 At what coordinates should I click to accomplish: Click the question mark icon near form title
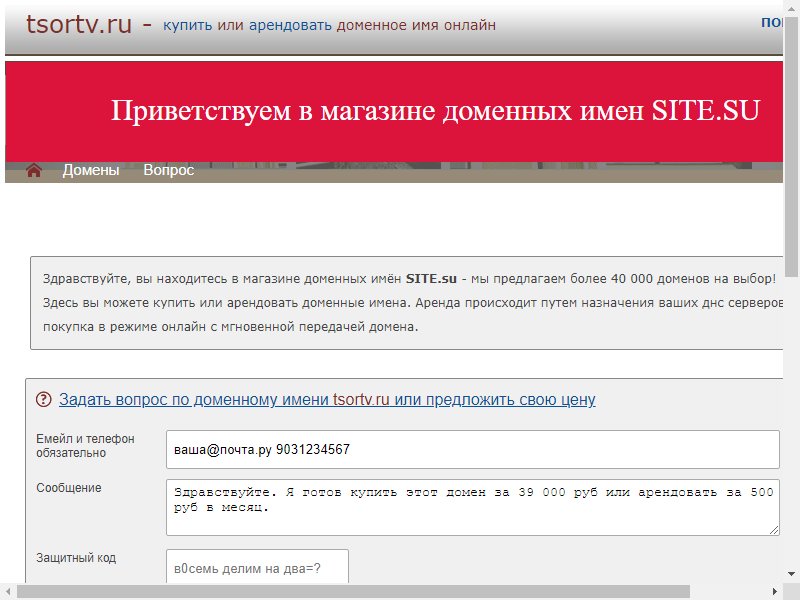[x=44, y=399]
